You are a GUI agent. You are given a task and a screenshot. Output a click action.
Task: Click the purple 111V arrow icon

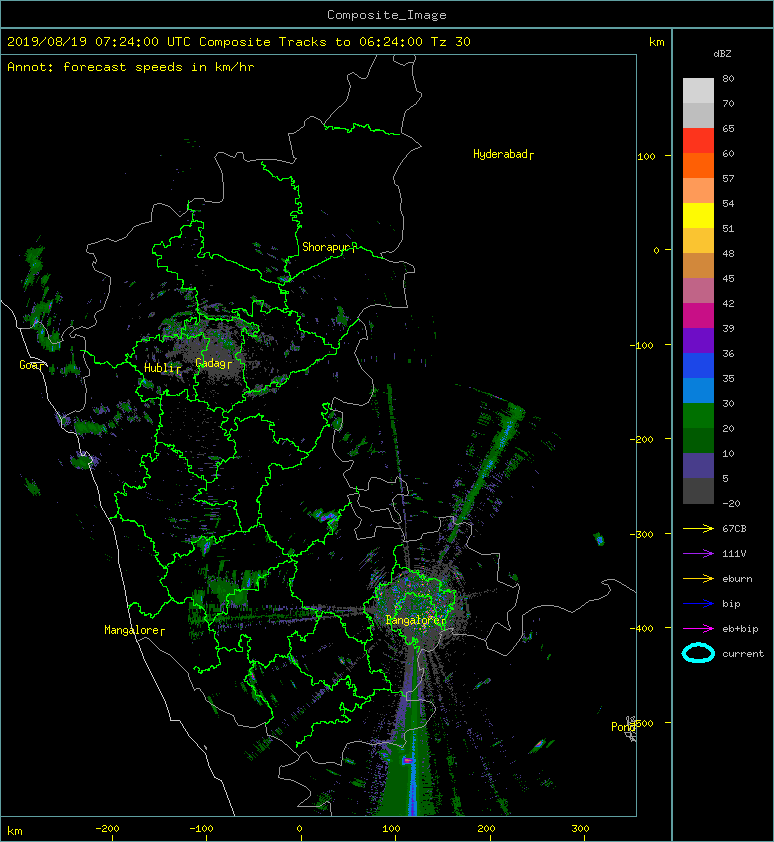(698, 554)
